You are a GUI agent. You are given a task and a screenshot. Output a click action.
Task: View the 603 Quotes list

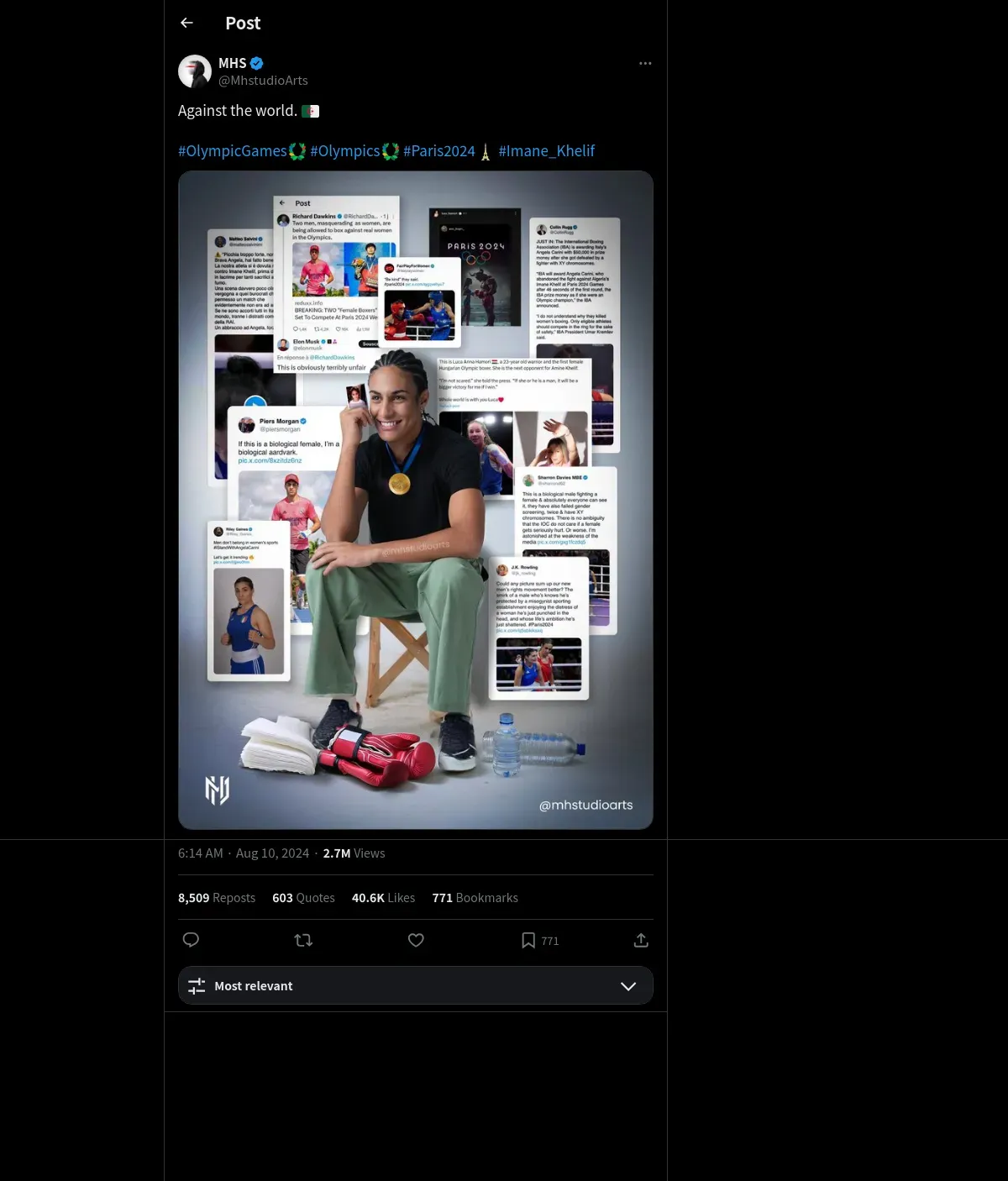pyautogui.click(x=303, y=898)
